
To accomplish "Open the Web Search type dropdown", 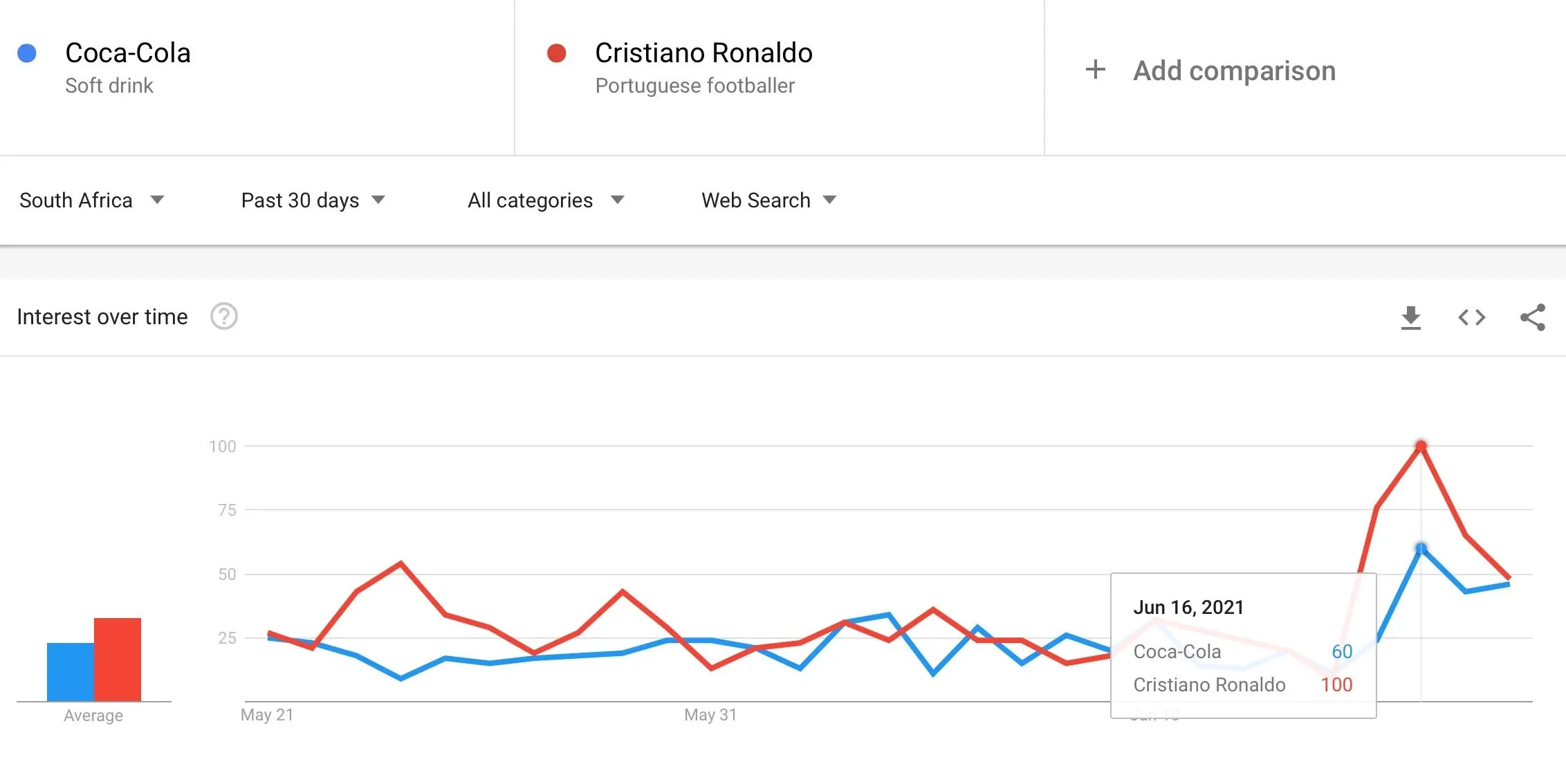I will [x=768, y=200].
